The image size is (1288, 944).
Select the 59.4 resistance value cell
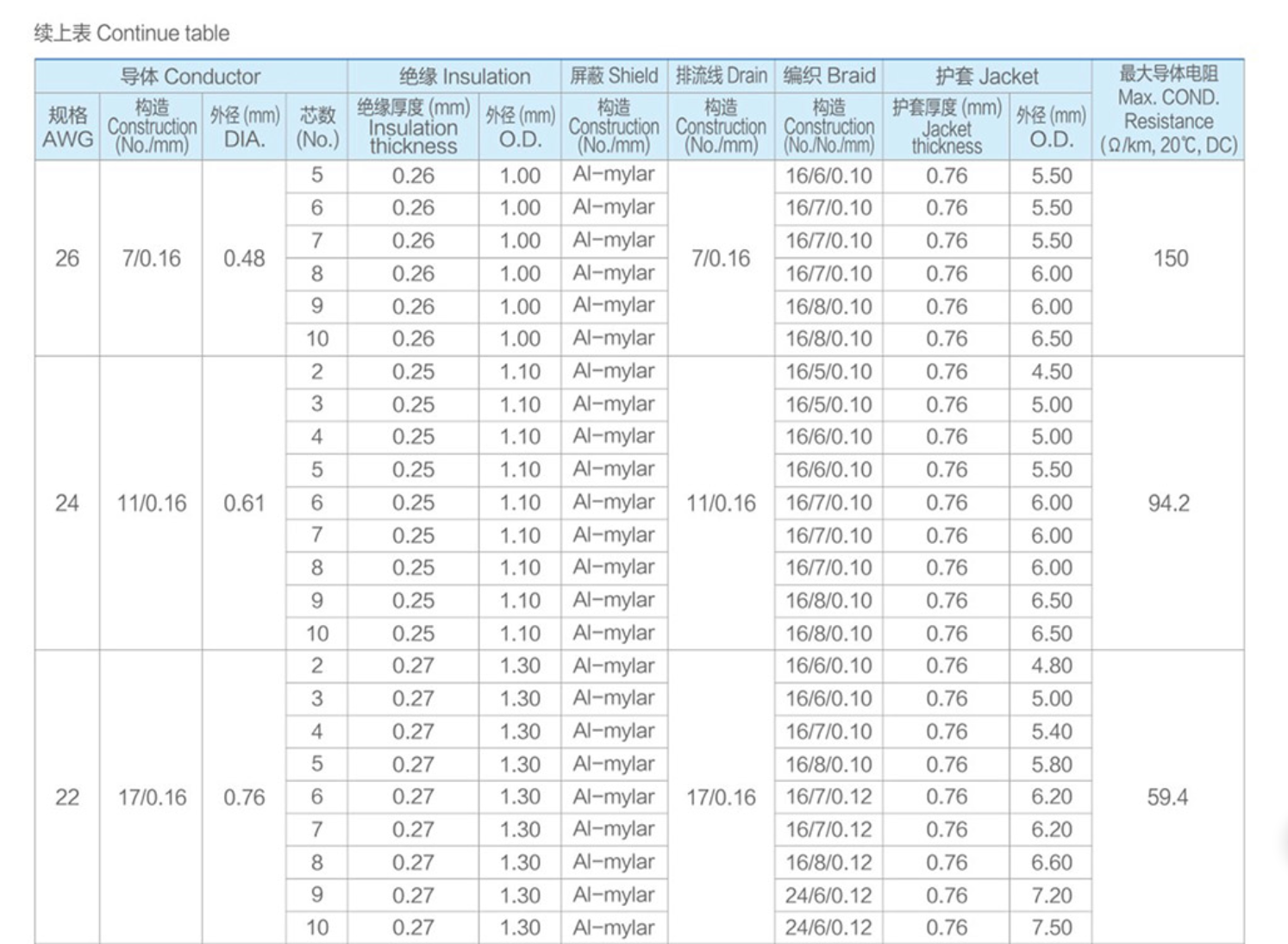click(x=1167, y=797)
